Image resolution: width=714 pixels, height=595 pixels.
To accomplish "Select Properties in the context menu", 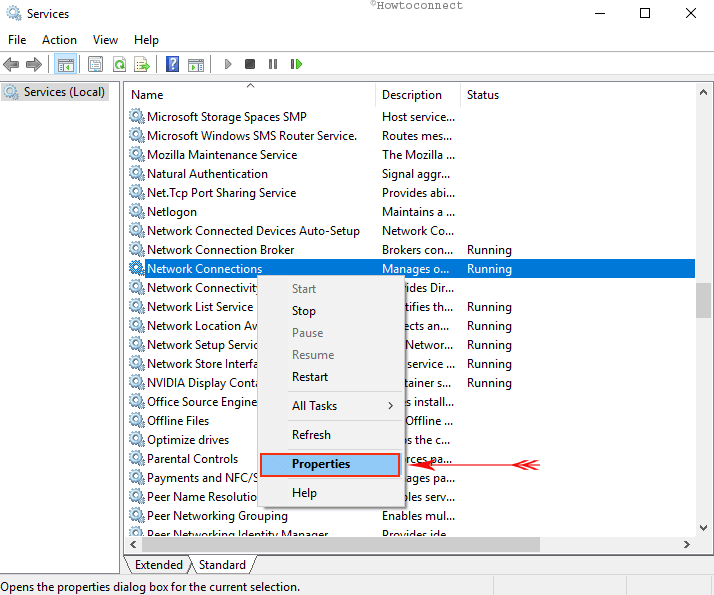I will coord(330,464).
